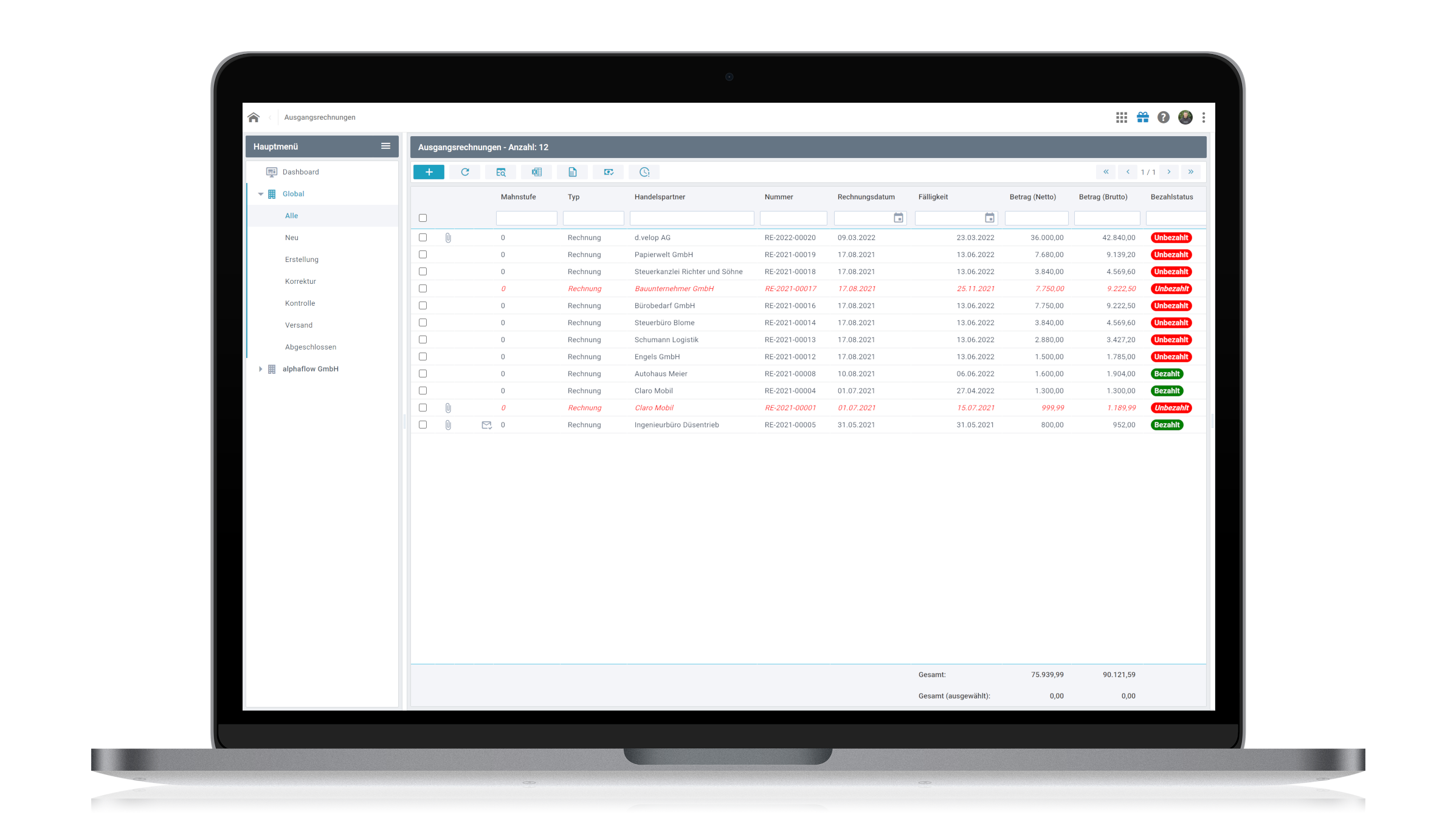The width and height of the screenshot is (1456, 837).
Task: Check the Bauunternehmer GmbH invoice row
Action: [423, 289]
